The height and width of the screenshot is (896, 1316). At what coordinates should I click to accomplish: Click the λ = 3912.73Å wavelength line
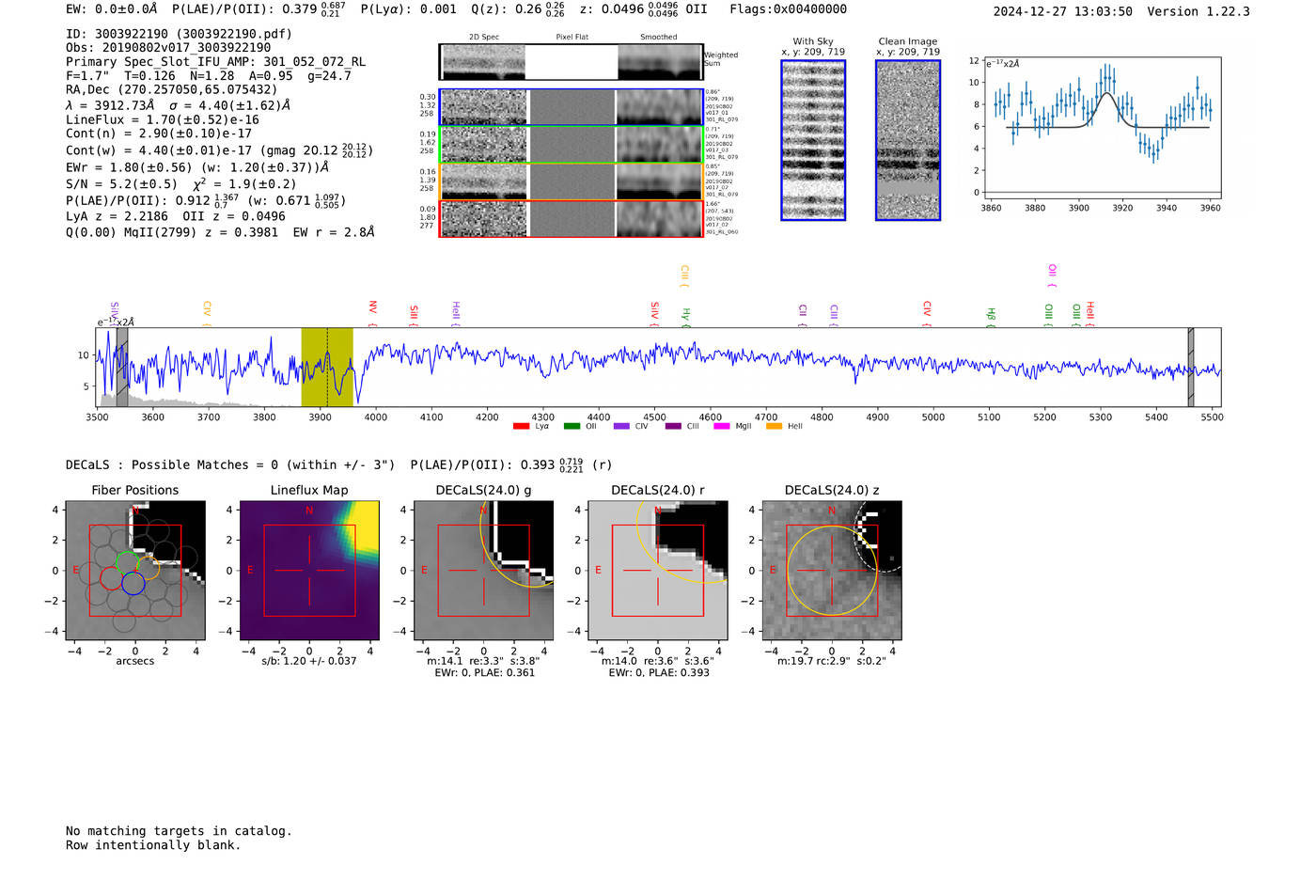[179, 105]
